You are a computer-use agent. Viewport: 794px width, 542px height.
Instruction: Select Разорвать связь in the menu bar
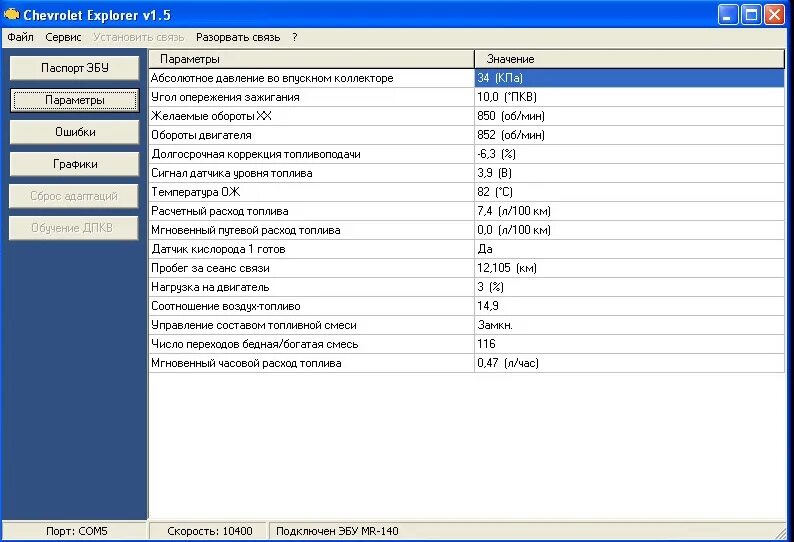238,37
